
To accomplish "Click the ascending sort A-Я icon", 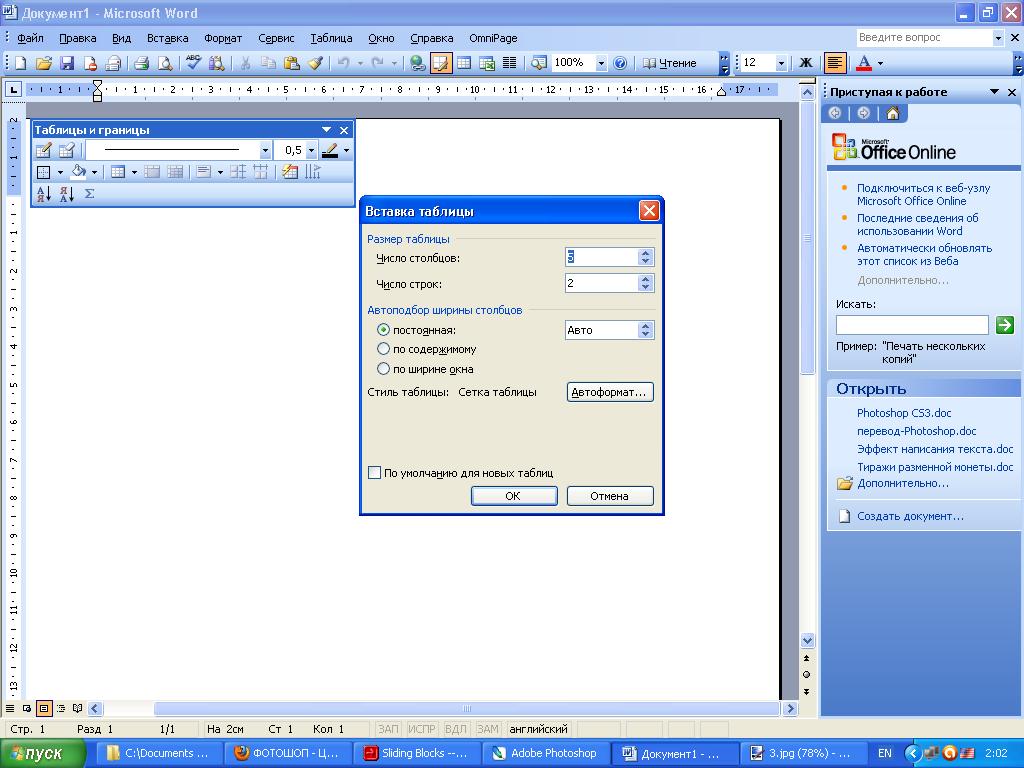I will coord(44,194).
